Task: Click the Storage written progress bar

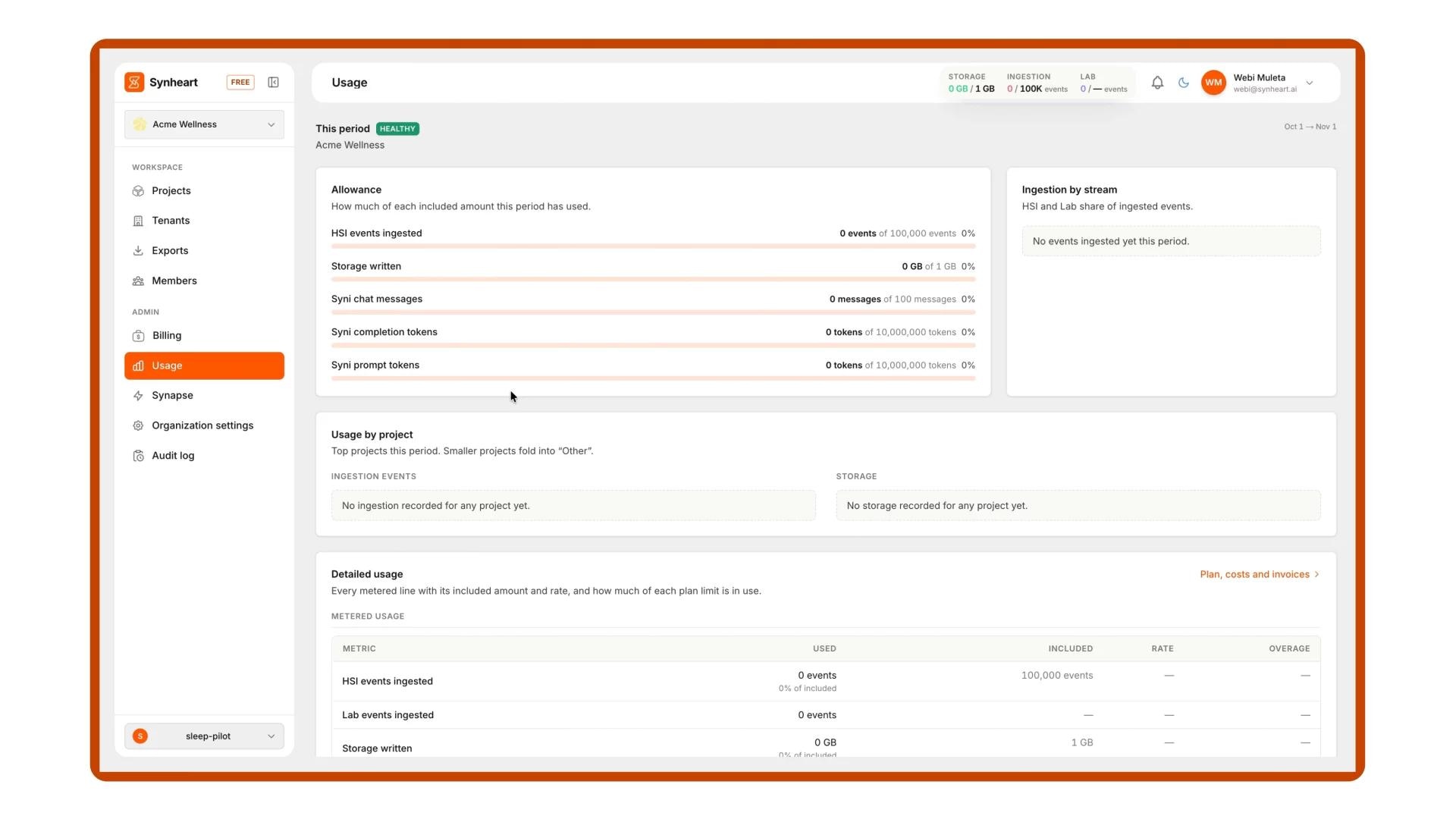Action: click(653, 280)
